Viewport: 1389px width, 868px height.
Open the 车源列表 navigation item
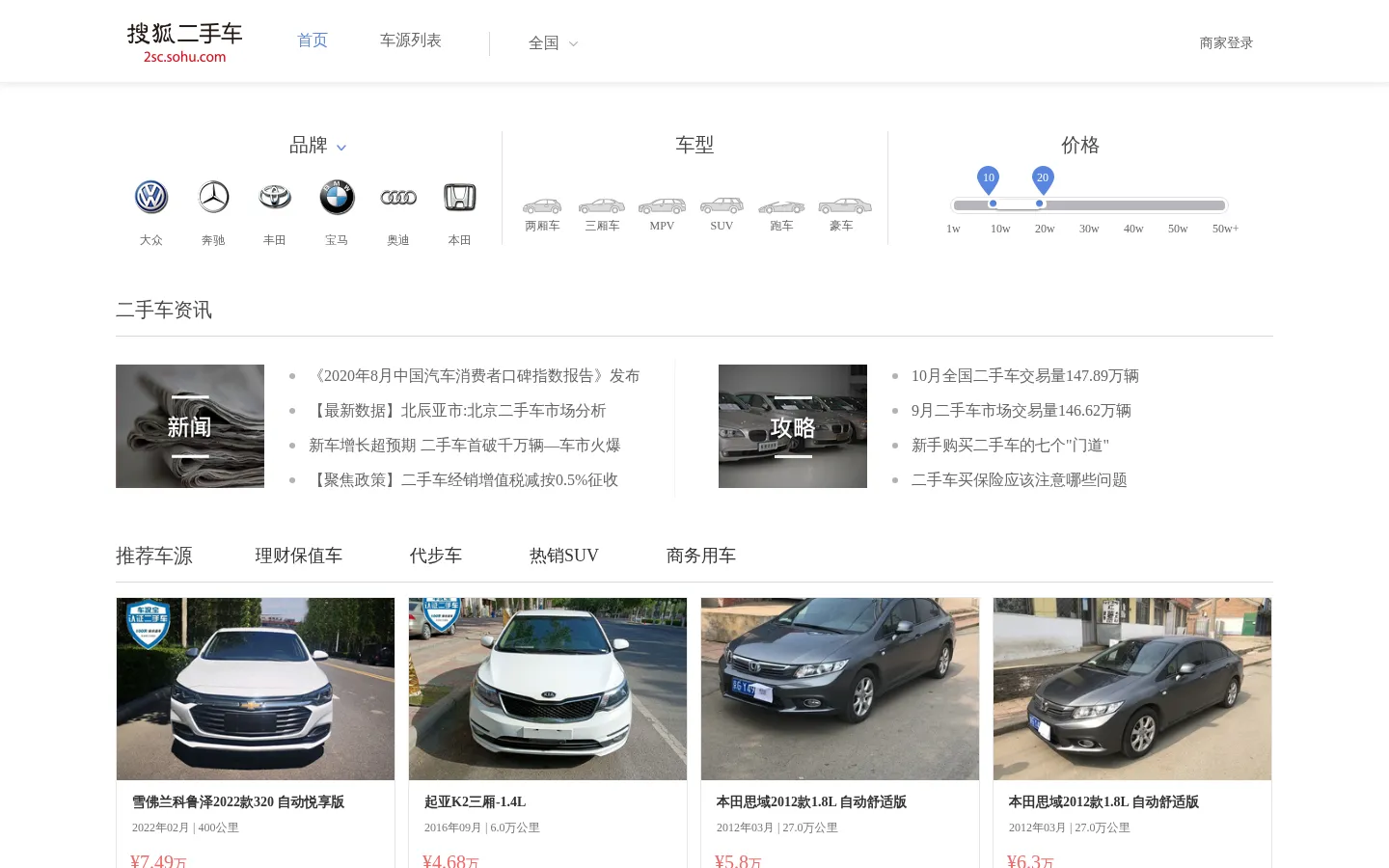(411, 41)
